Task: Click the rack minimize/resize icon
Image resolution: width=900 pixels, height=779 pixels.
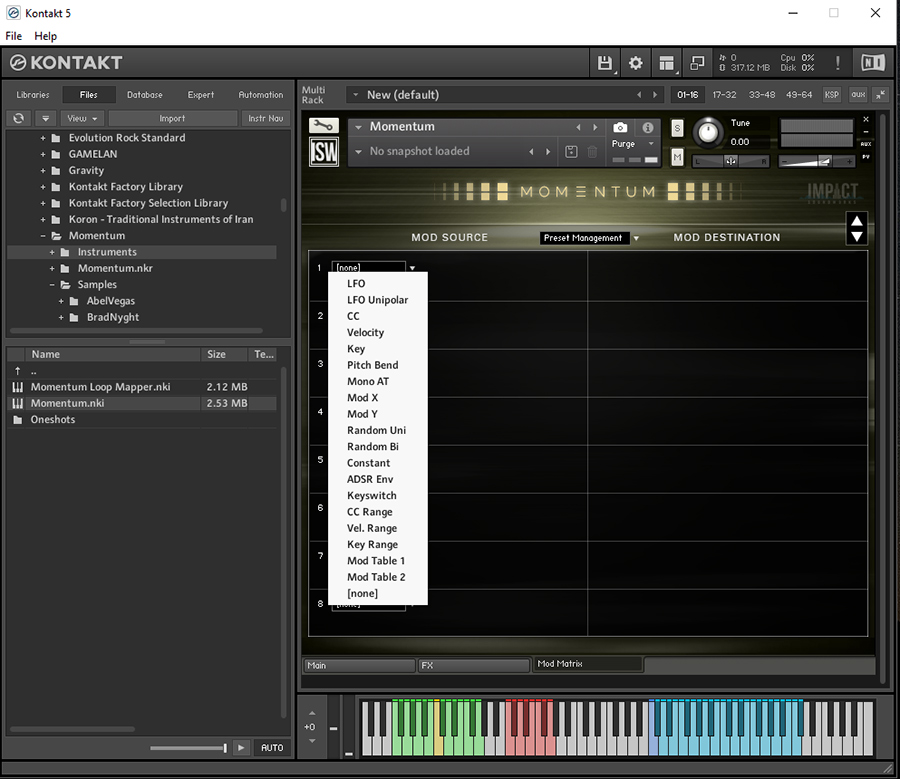Action: pyautogui.click(x=880, y=95)
